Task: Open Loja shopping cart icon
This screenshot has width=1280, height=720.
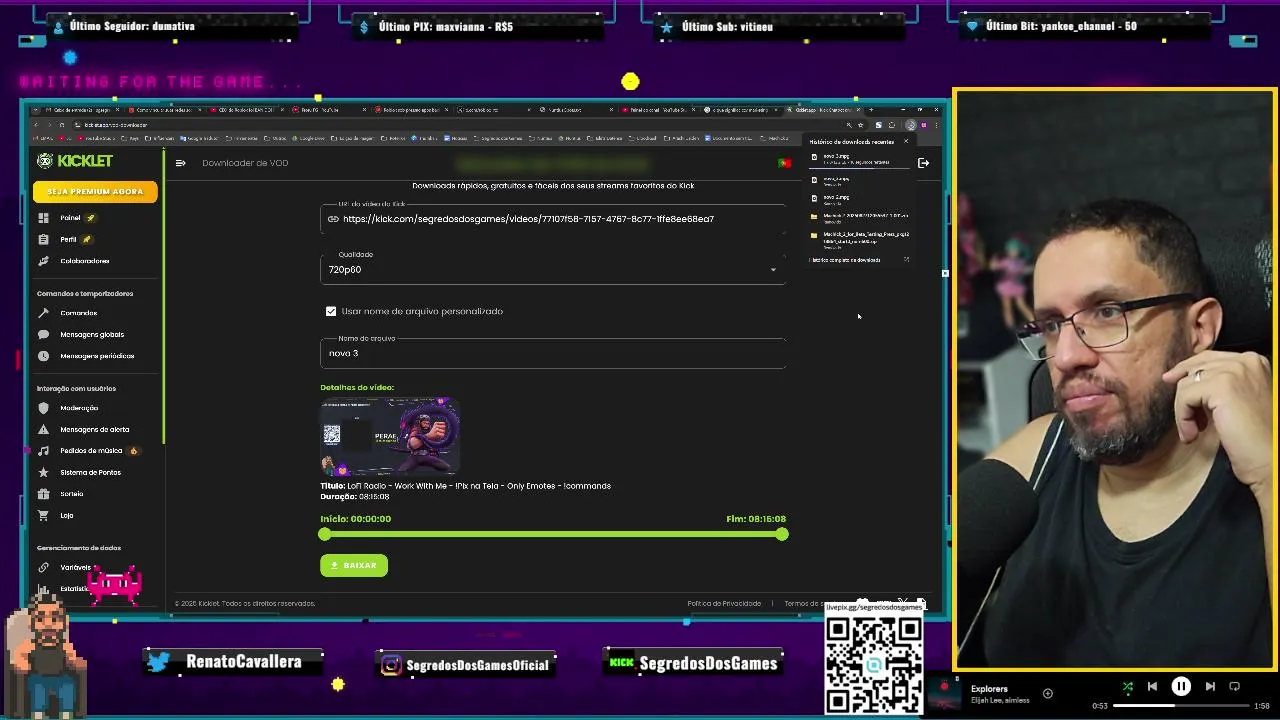Action: pyautogui.click(x=43, y=516)
